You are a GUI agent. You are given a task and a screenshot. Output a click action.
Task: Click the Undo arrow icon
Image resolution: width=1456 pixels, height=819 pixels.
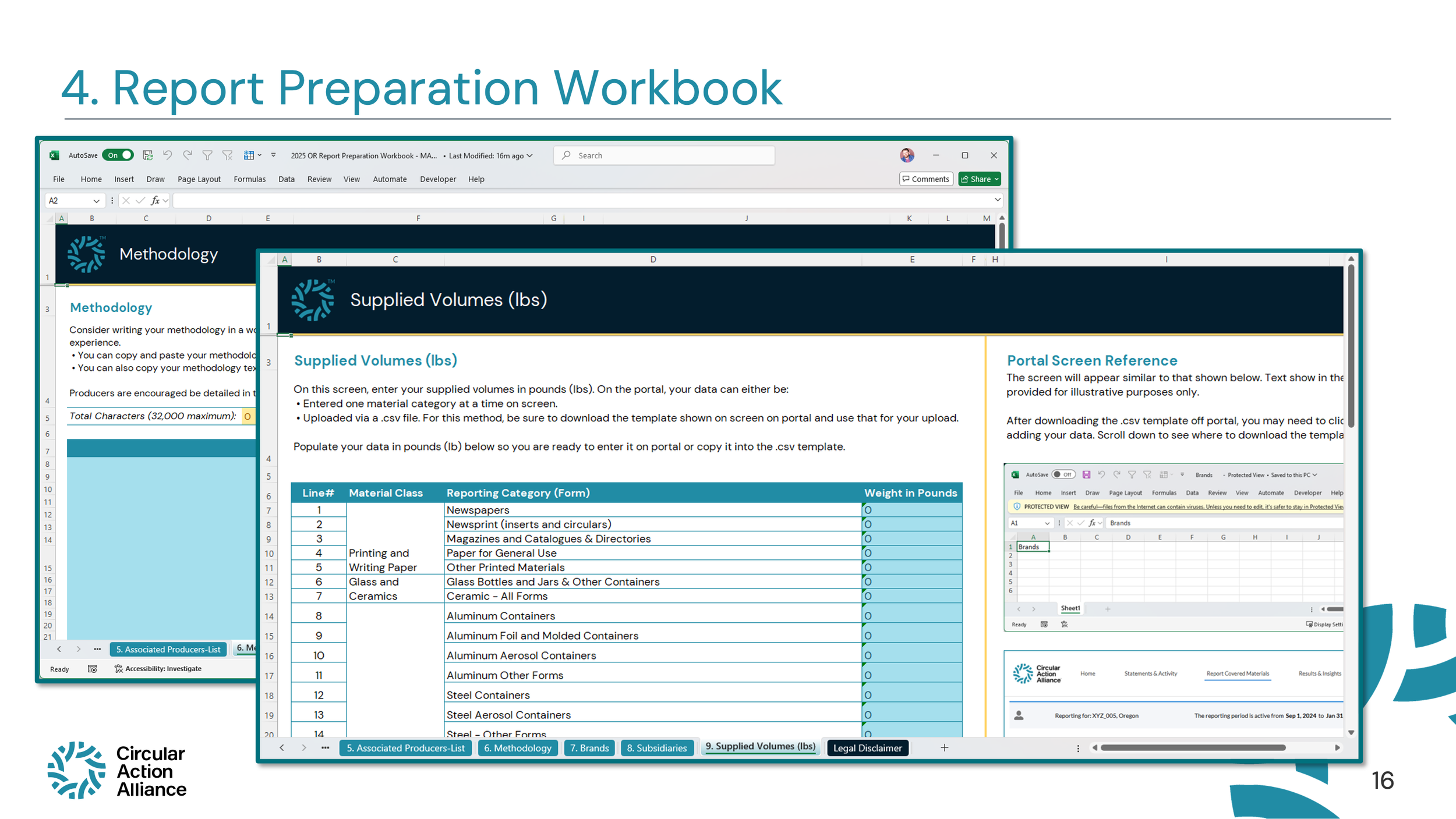(x=167, y=155)
